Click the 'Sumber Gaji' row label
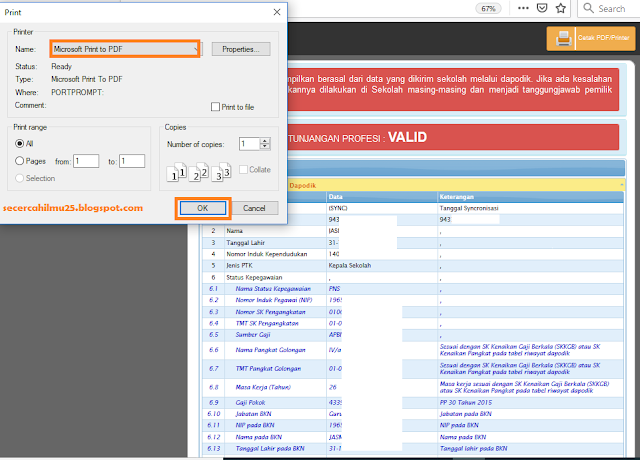Viewport: 640px width, 460px height. pyautogui.click(x=253, y=335)
